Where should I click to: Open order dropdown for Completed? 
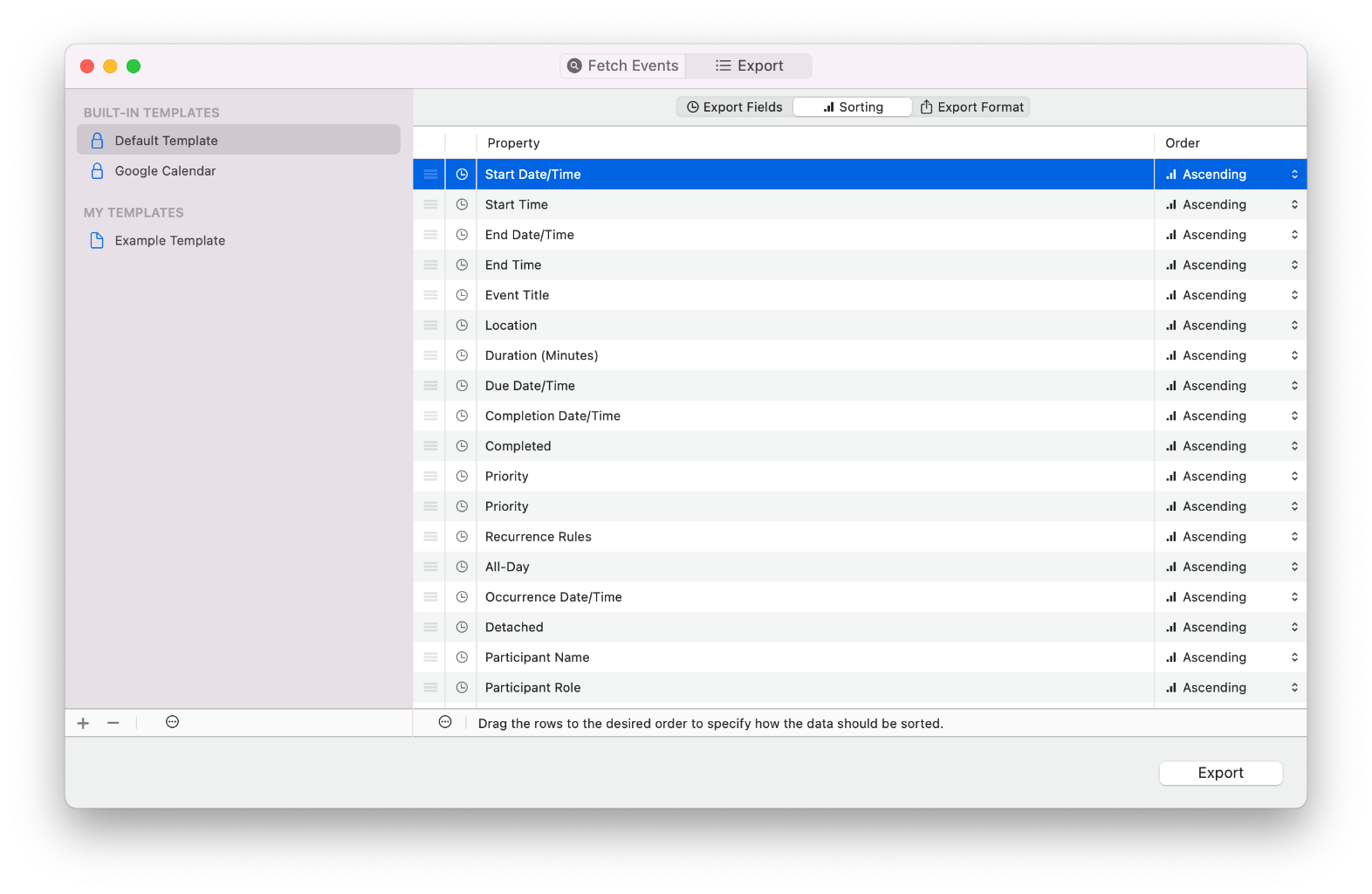tap(1231, 445)
